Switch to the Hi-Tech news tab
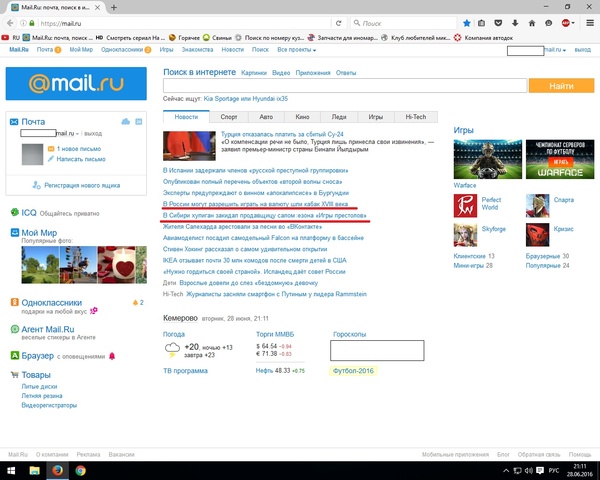 [x=416, y=117]
